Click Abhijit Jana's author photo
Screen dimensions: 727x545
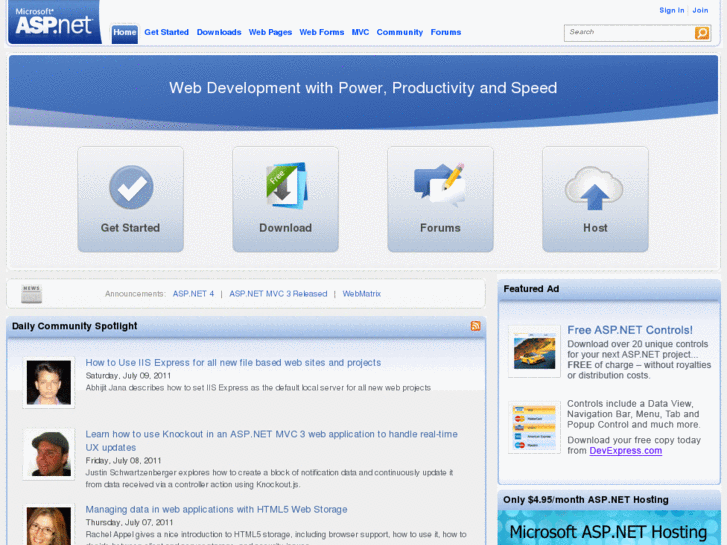tap(49, 383)
